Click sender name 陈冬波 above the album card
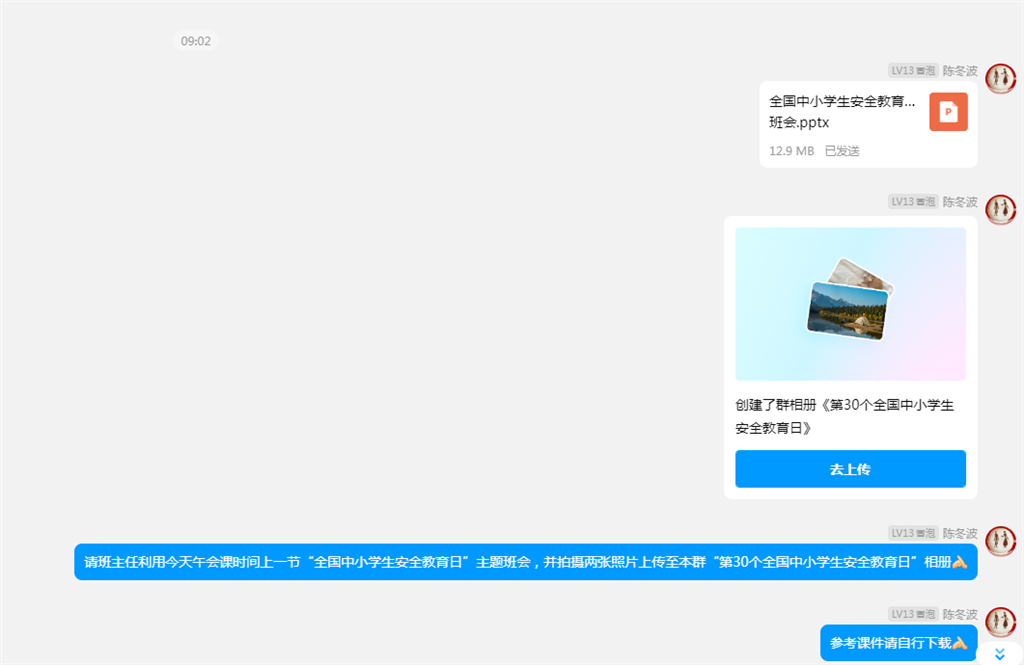 point(960,202)
